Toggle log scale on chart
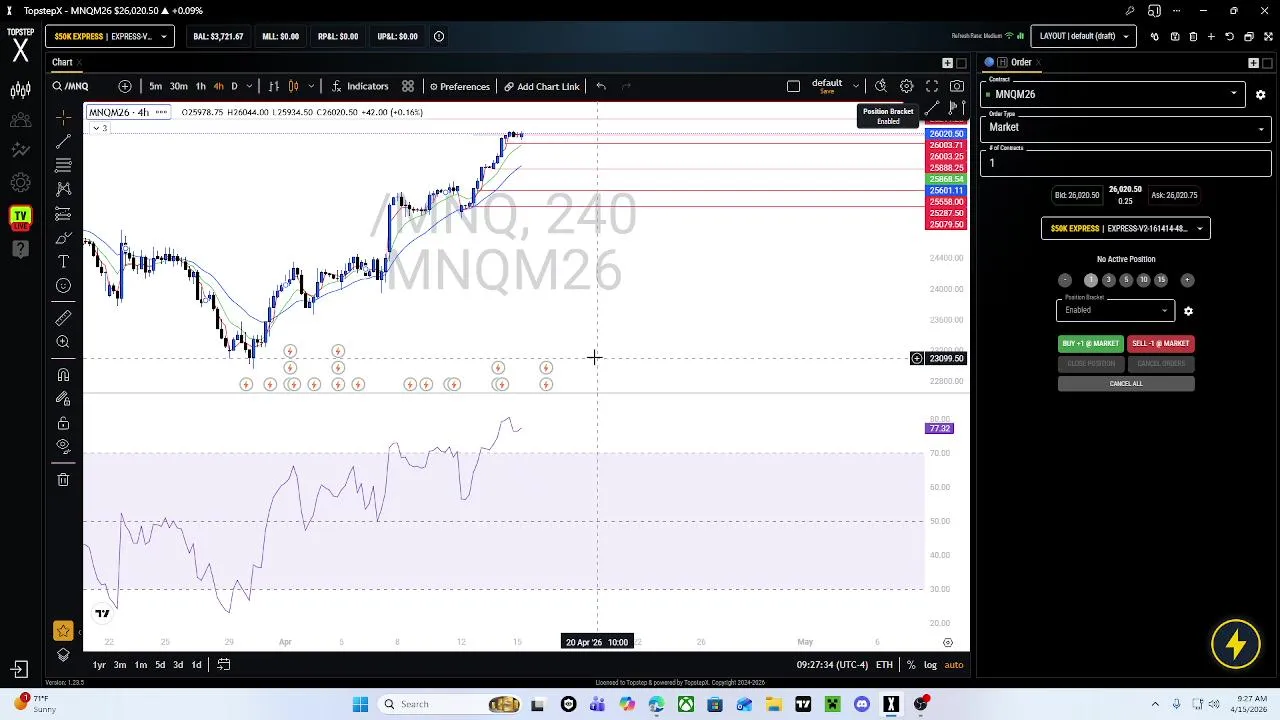 (930, 665)
